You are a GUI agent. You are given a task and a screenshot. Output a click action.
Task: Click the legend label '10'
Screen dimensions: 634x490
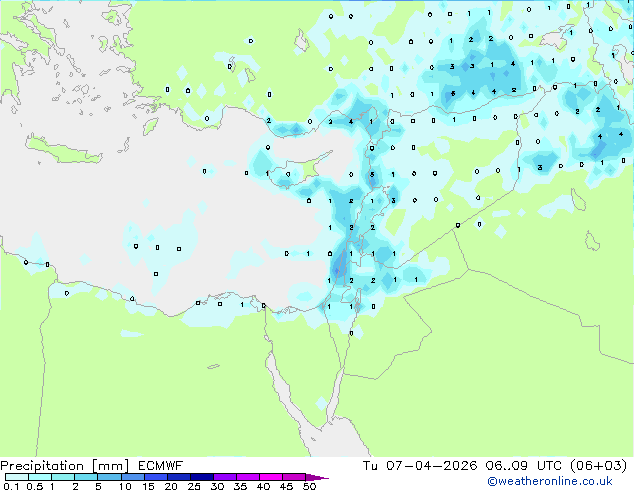coord(125,486)
